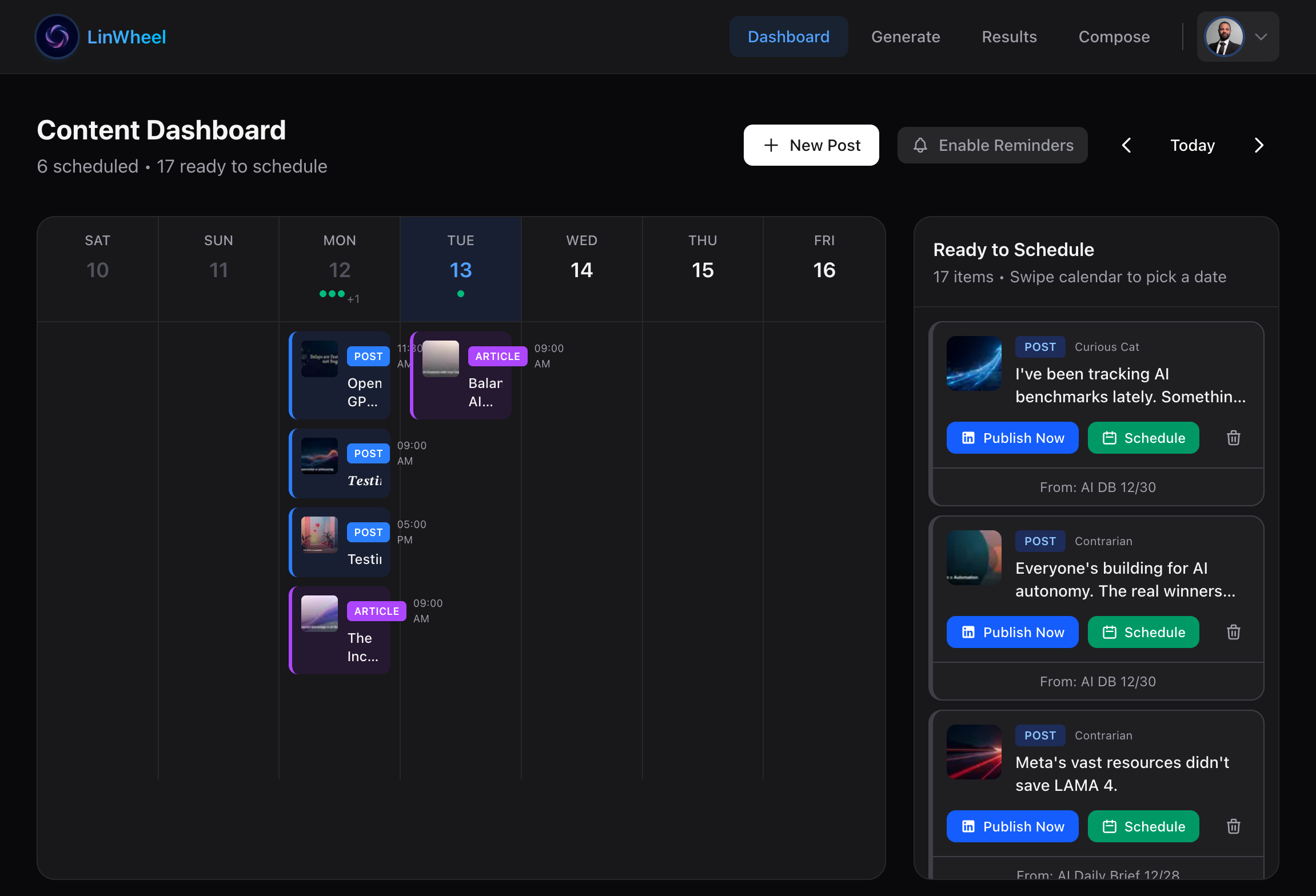
Task: Click the calendar icon on the Contrarian post's Schedule button
Action: click(x=1110, y=632)
